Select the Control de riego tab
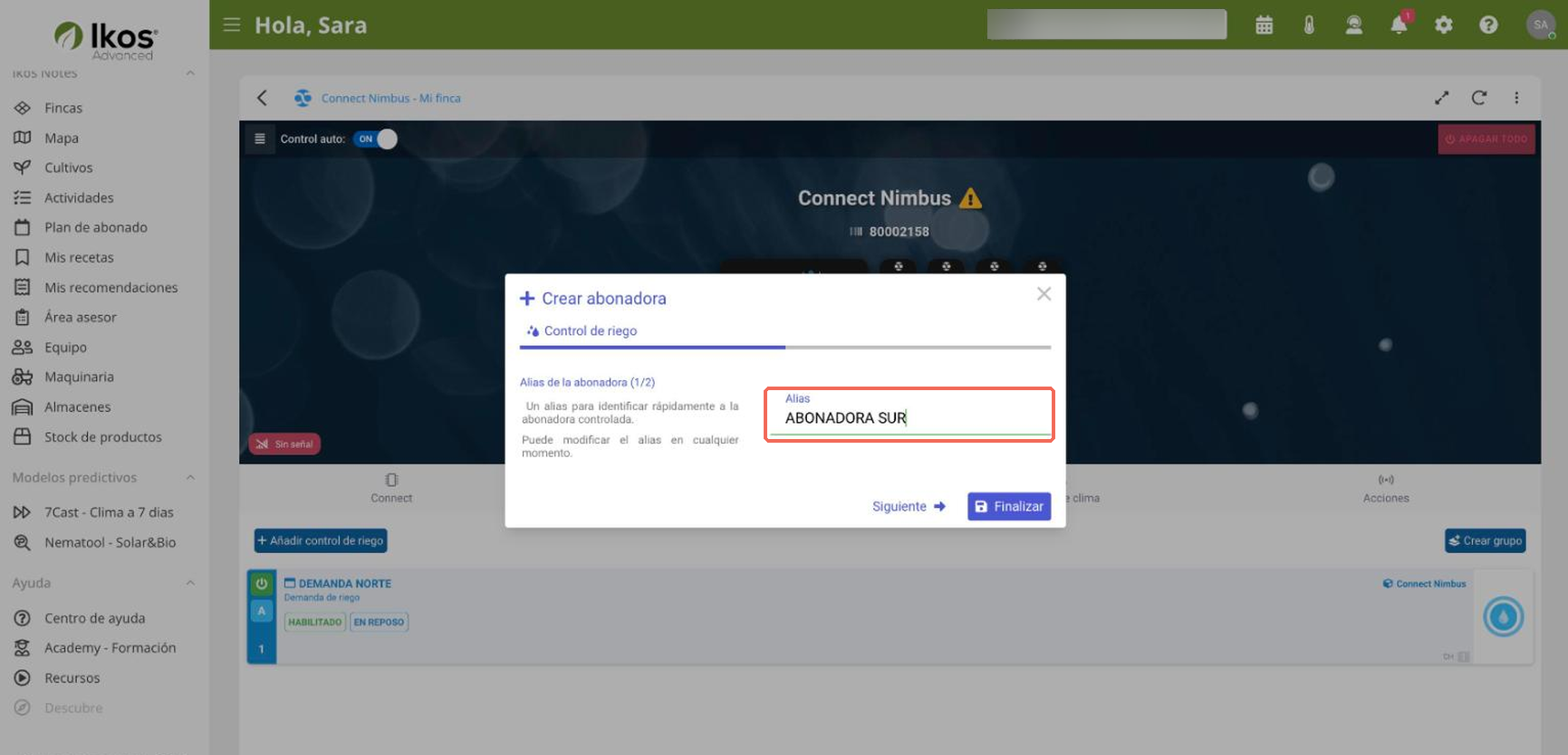This screenshot has width=1568, height=755. click(582, 331)
